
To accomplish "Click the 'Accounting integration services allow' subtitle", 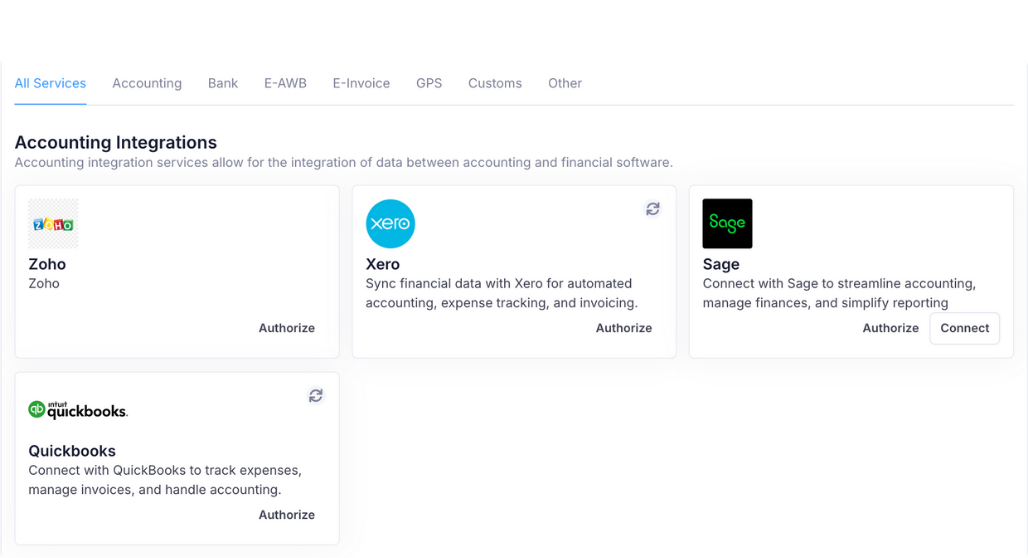I will (x=344, y=163).
